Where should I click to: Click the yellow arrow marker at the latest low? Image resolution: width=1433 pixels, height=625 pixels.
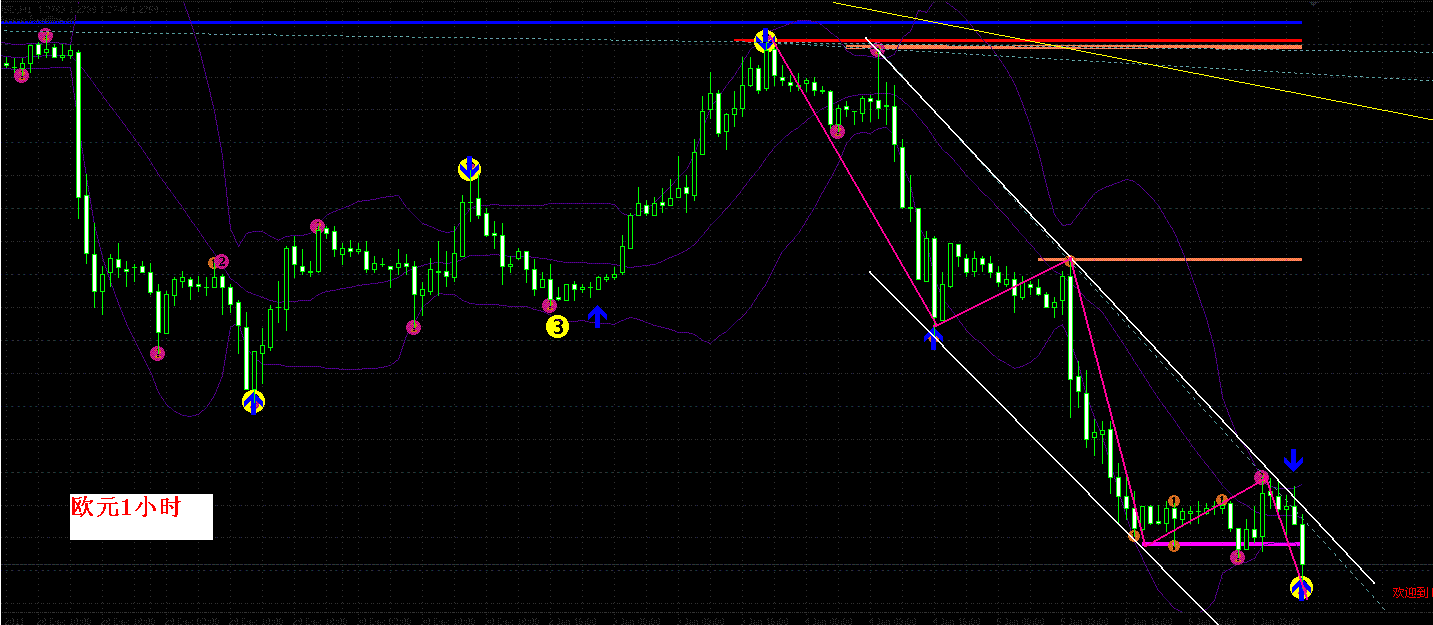(x=1302, y=588)
